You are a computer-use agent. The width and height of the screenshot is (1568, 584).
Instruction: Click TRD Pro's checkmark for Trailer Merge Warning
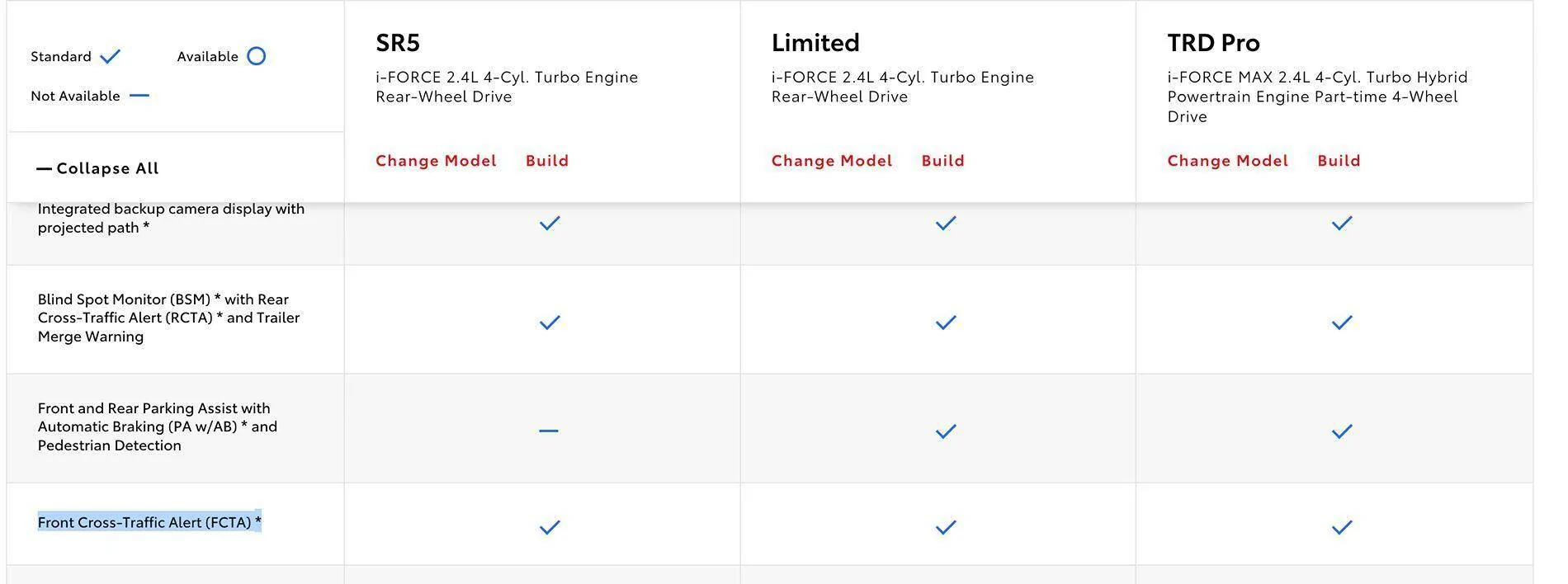pos(1342,323)
